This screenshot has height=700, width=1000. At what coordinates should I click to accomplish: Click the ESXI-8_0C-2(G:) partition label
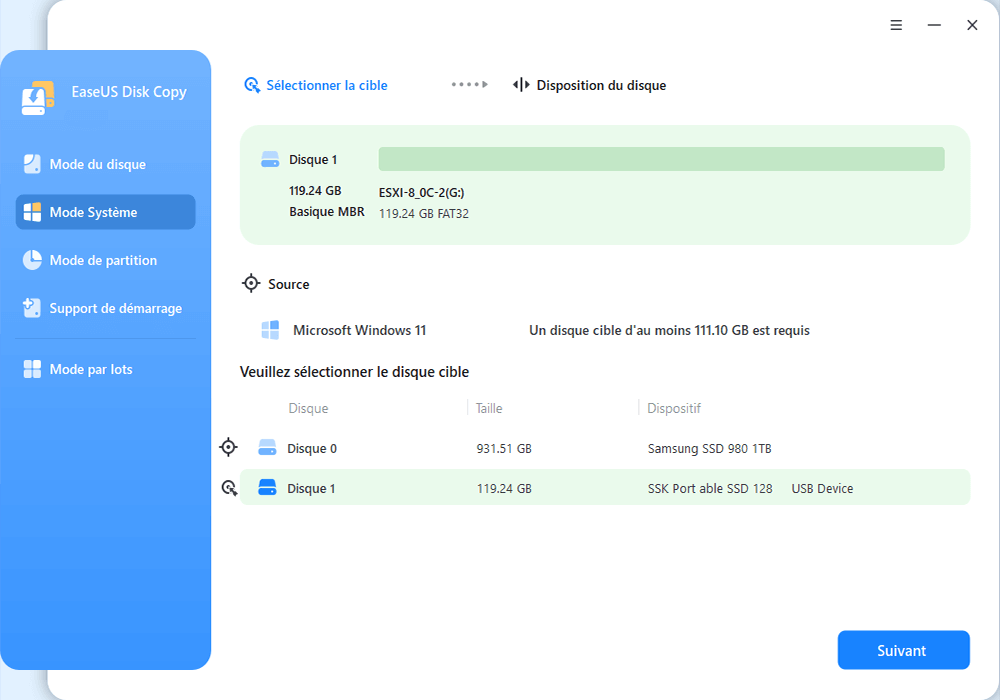(x=422, y=193)
